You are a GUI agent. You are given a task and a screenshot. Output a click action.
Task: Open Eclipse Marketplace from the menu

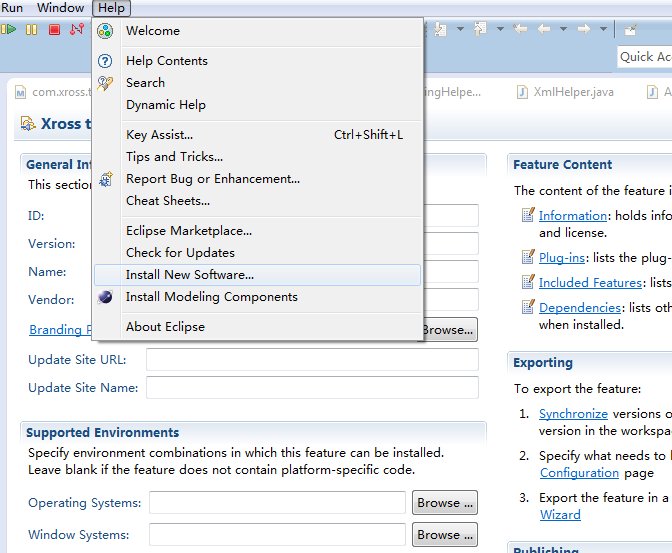click(x=189, y=231)
